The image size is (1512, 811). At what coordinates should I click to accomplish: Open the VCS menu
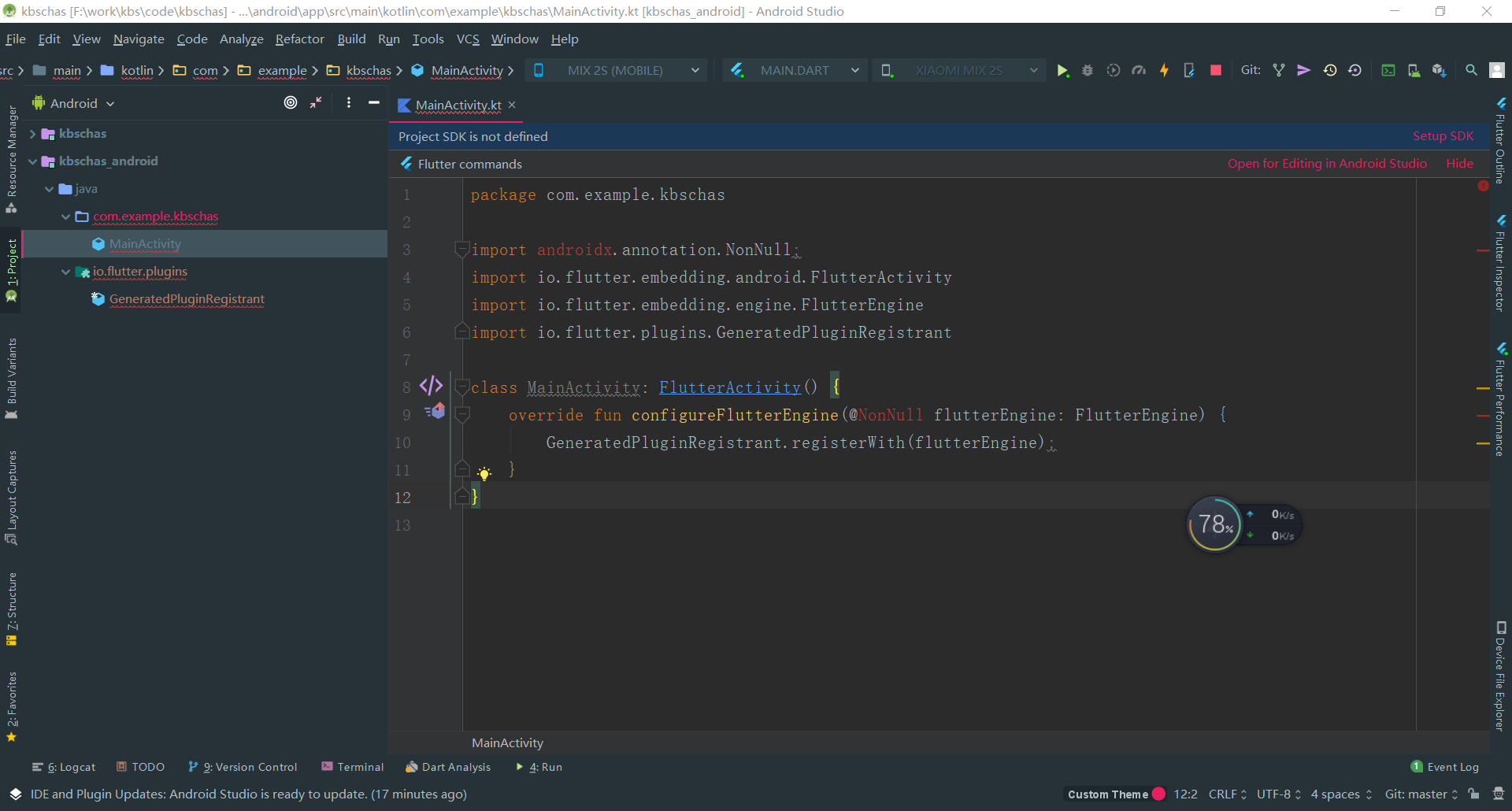pos(468,39)
